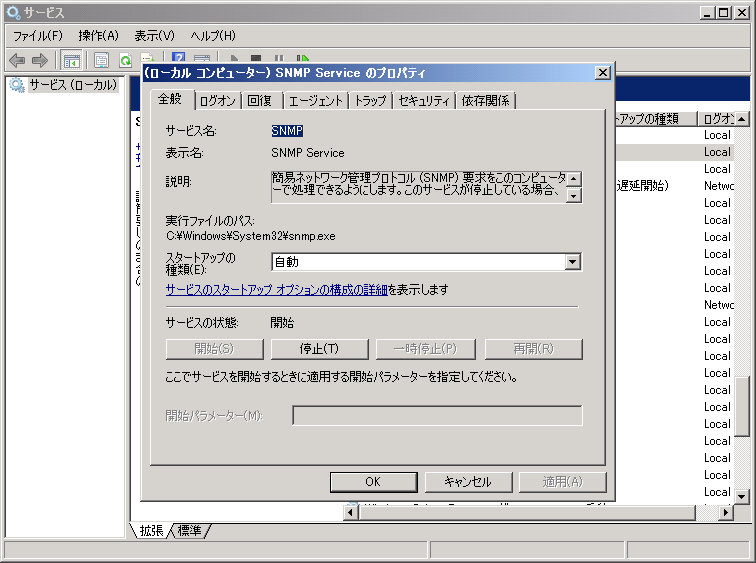
Task: Switch to the エージェント tab
Action: point(315,101)
